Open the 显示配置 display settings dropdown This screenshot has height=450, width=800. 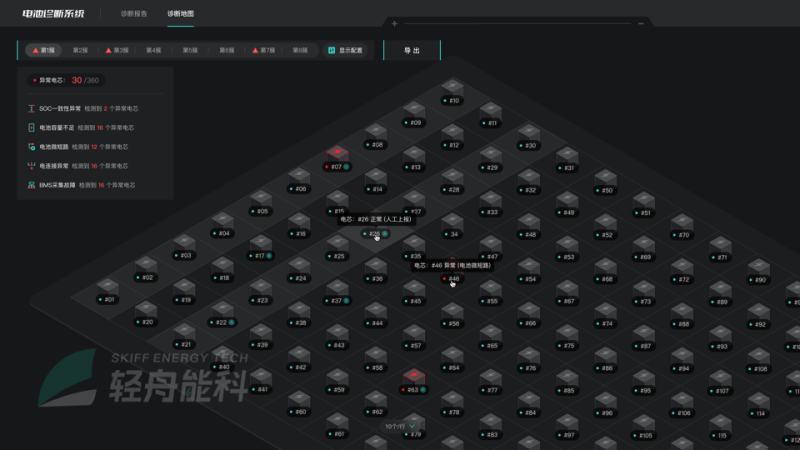(x=346, y=50)
